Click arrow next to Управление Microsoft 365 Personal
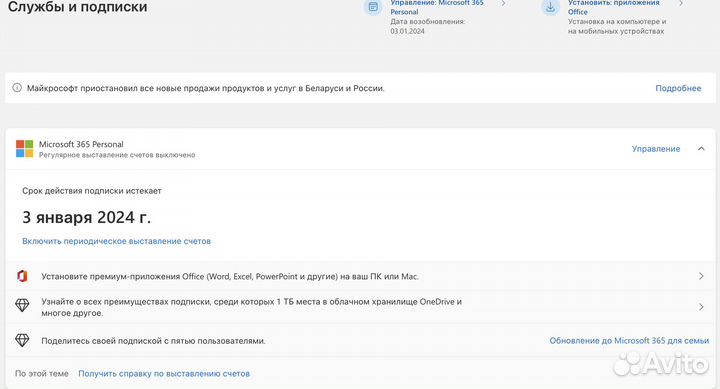This screenshot has width=720, height=389. (504, 3)
